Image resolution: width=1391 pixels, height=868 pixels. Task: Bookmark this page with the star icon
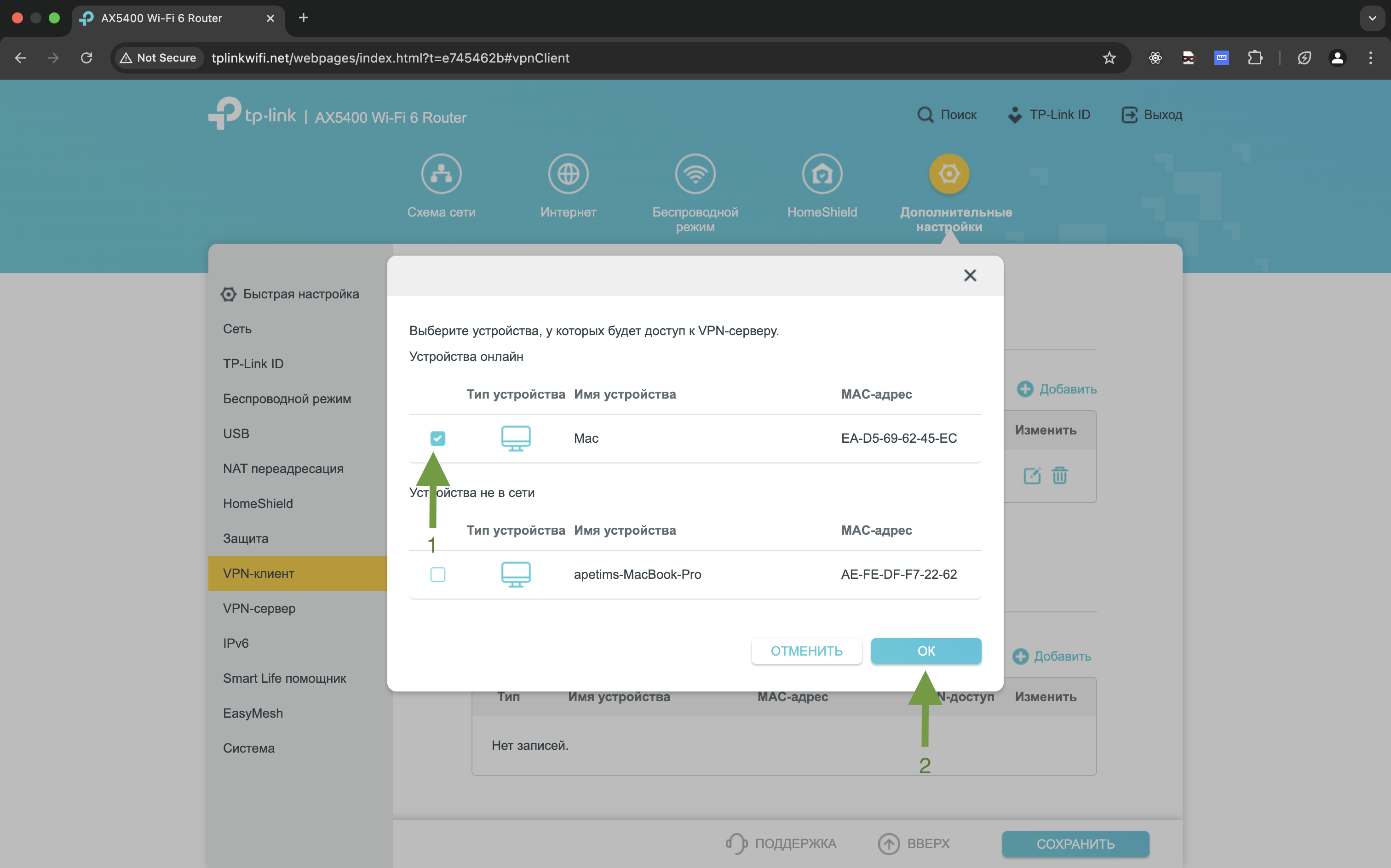coord(1109,58)
